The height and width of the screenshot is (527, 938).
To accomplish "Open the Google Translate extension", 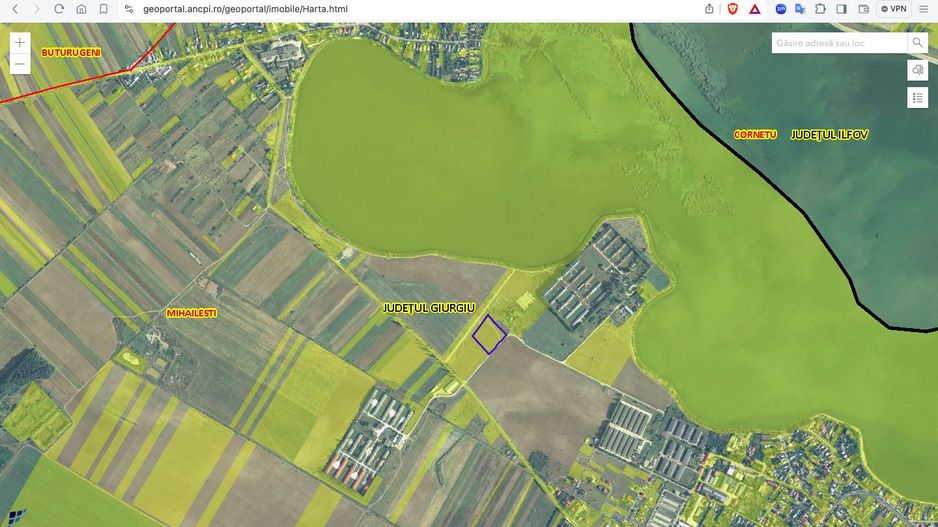I will (x=800, y=9).
